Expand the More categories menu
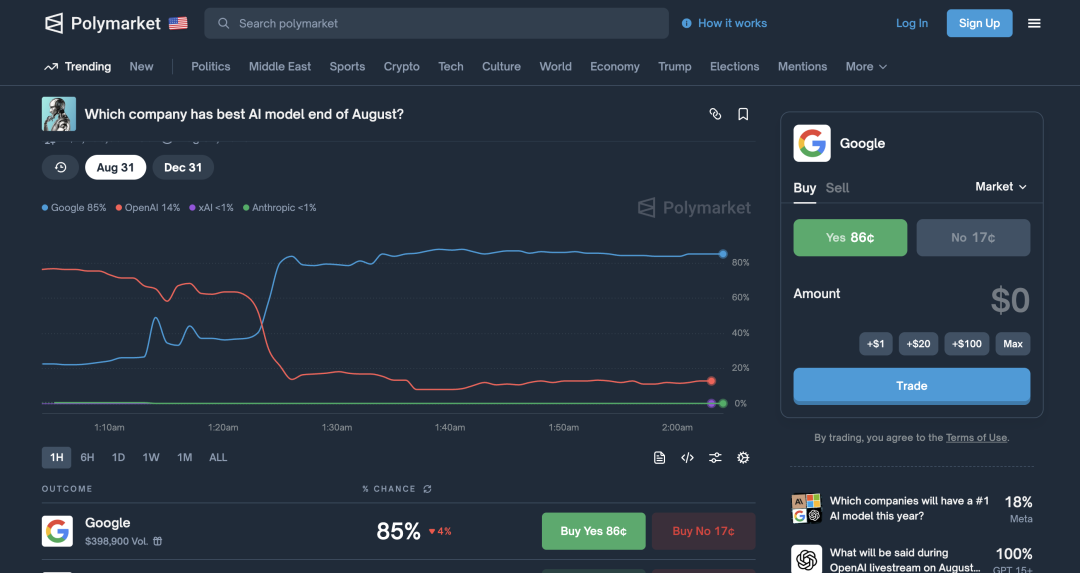Image resolution: width=1080 pixels, height=573 pixels. pyautogui.click(x=866, y=67)
